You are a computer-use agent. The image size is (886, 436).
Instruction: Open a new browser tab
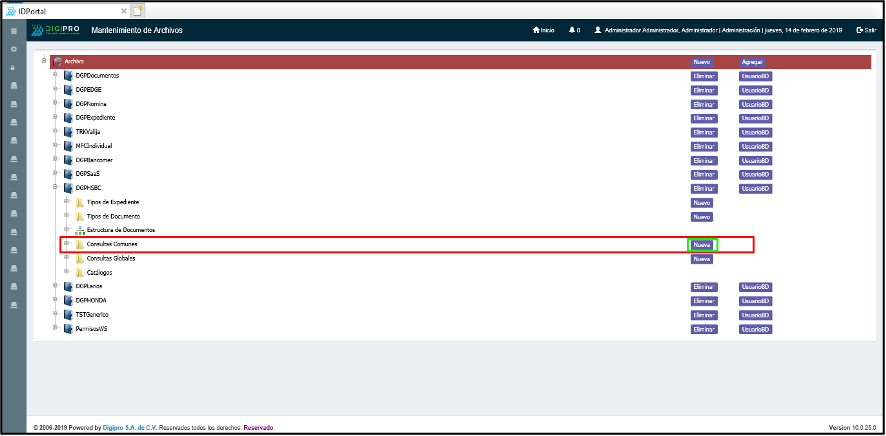138,10
